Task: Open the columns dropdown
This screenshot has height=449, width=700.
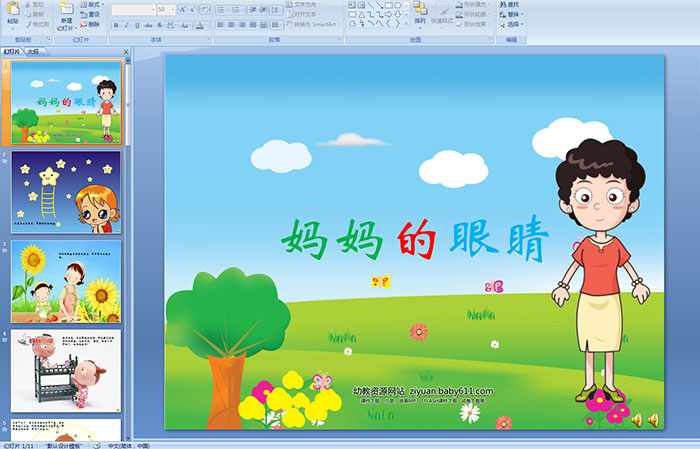Action: pyautogui.click(x=277, y=25)
